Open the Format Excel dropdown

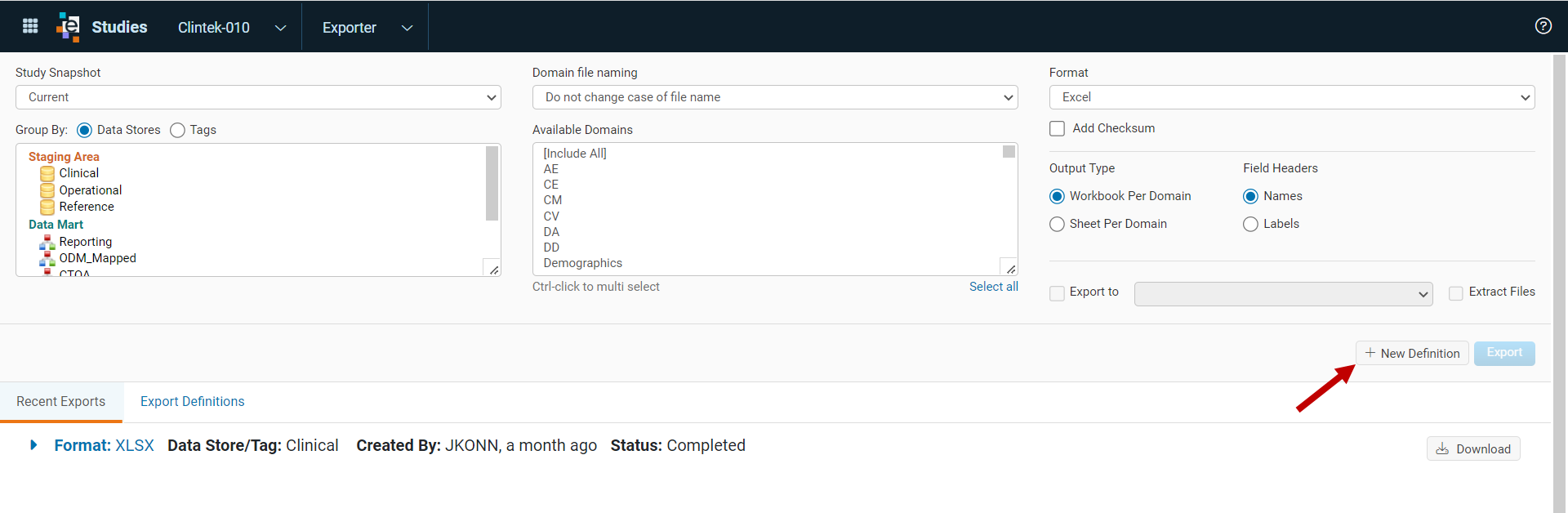tap(1292, 97)
